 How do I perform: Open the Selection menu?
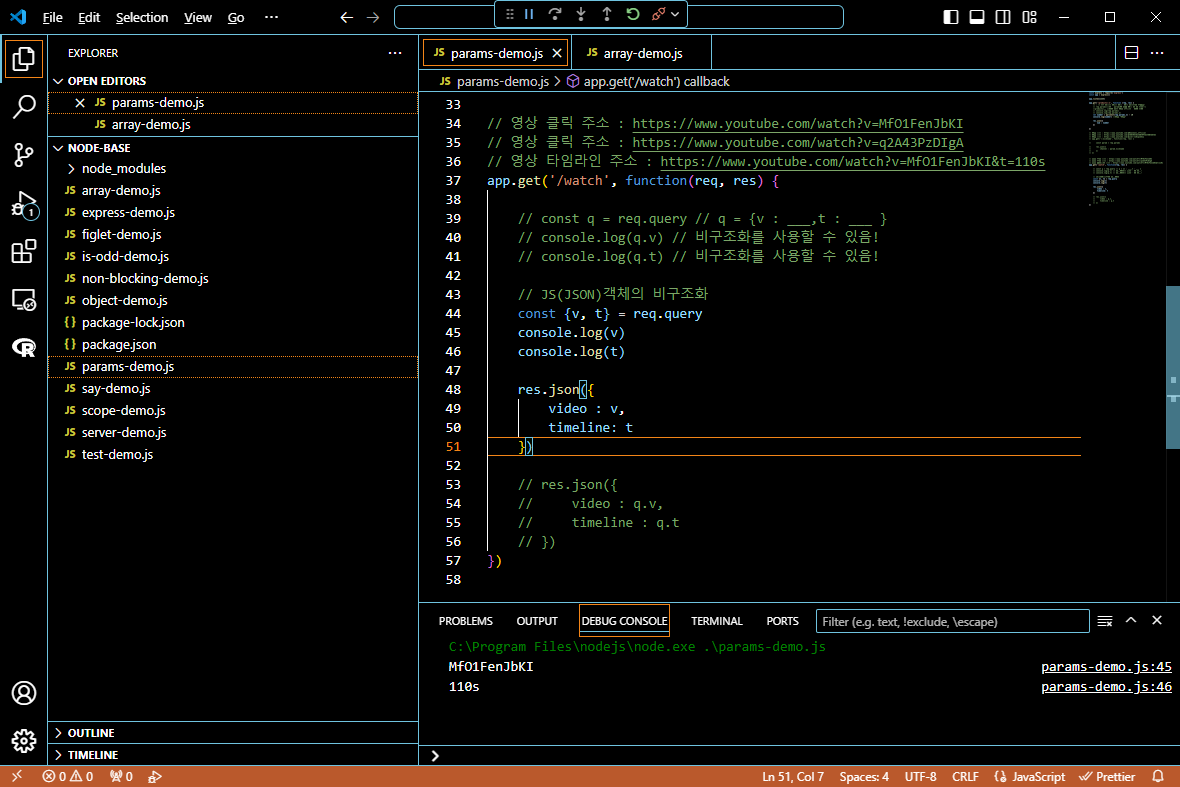141,17
